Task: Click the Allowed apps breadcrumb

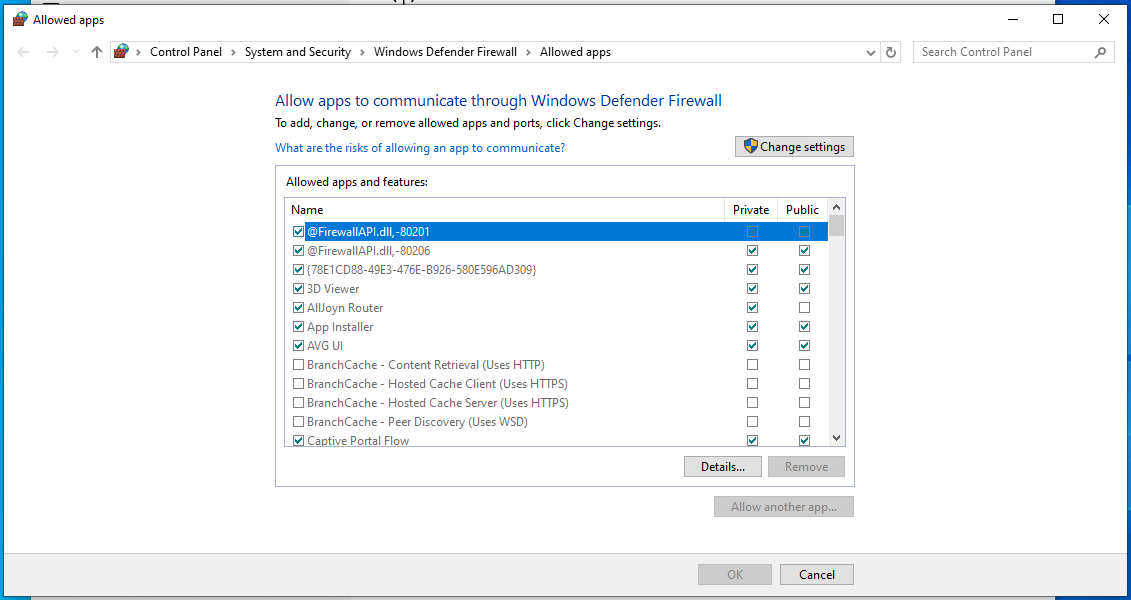Action: coord(576,52)
